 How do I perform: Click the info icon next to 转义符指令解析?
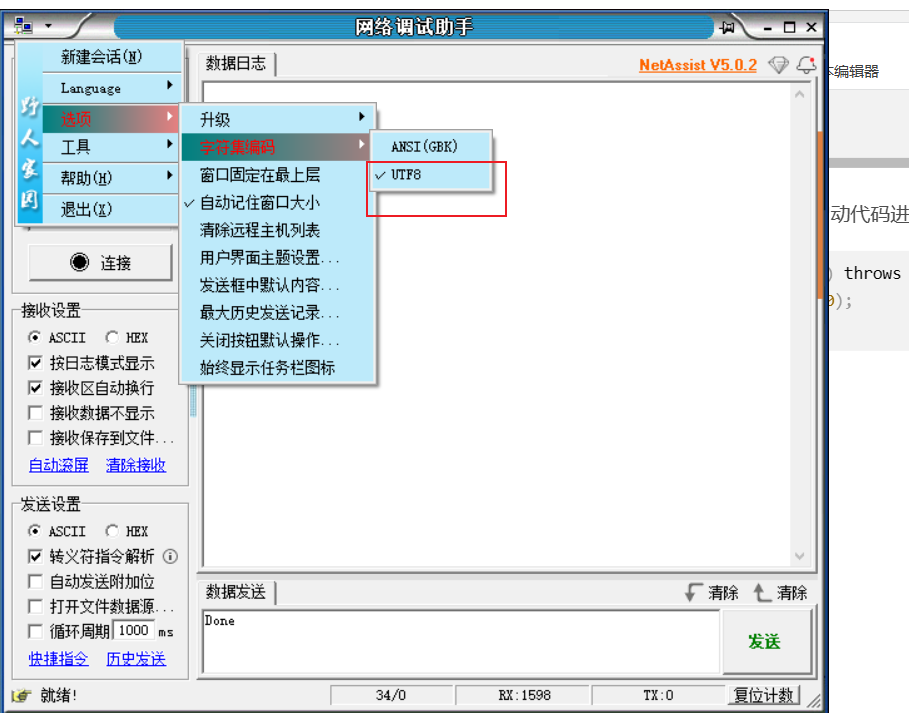(170, 557)
